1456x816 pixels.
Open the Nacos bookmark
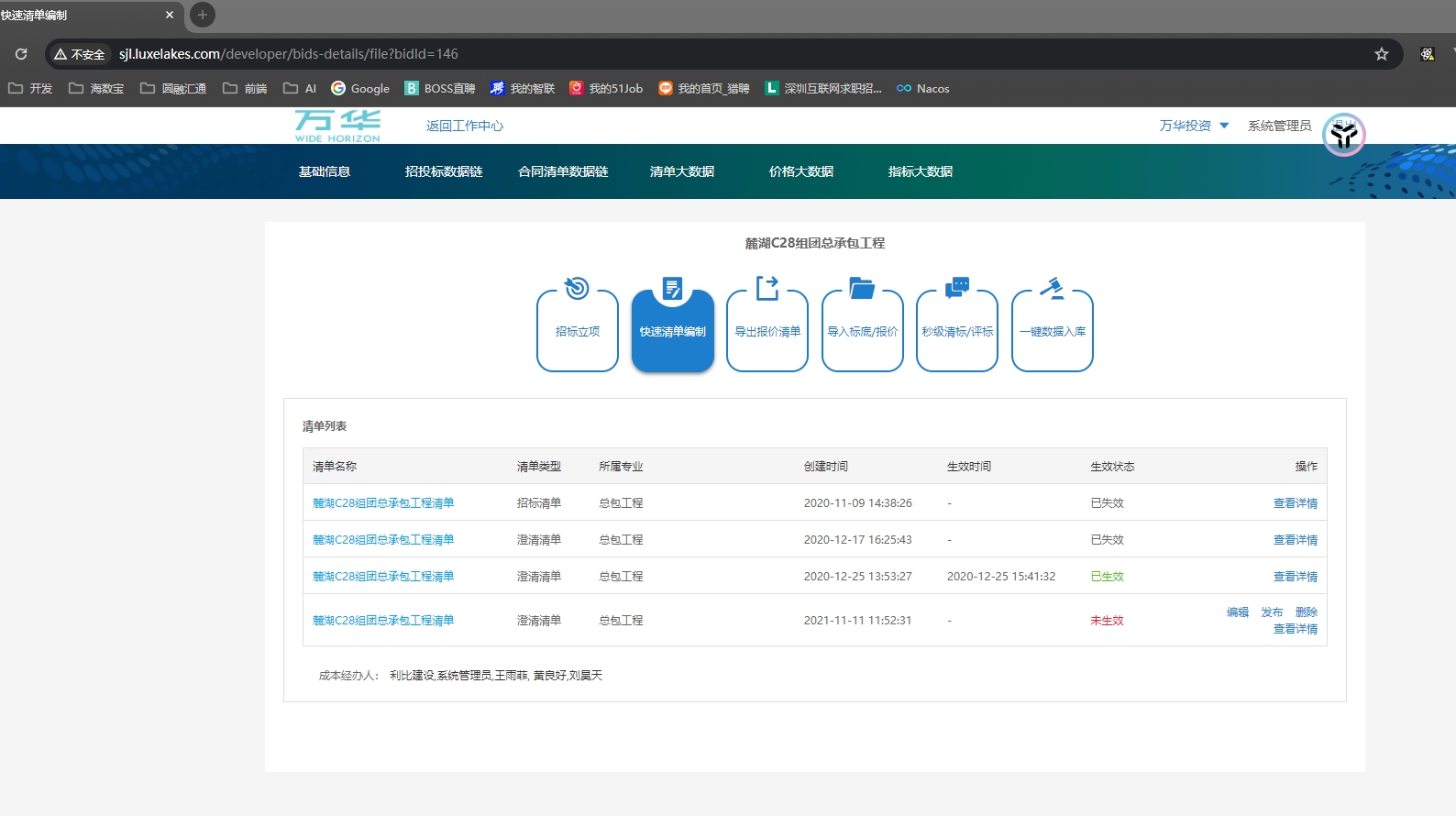click(923, 88)
